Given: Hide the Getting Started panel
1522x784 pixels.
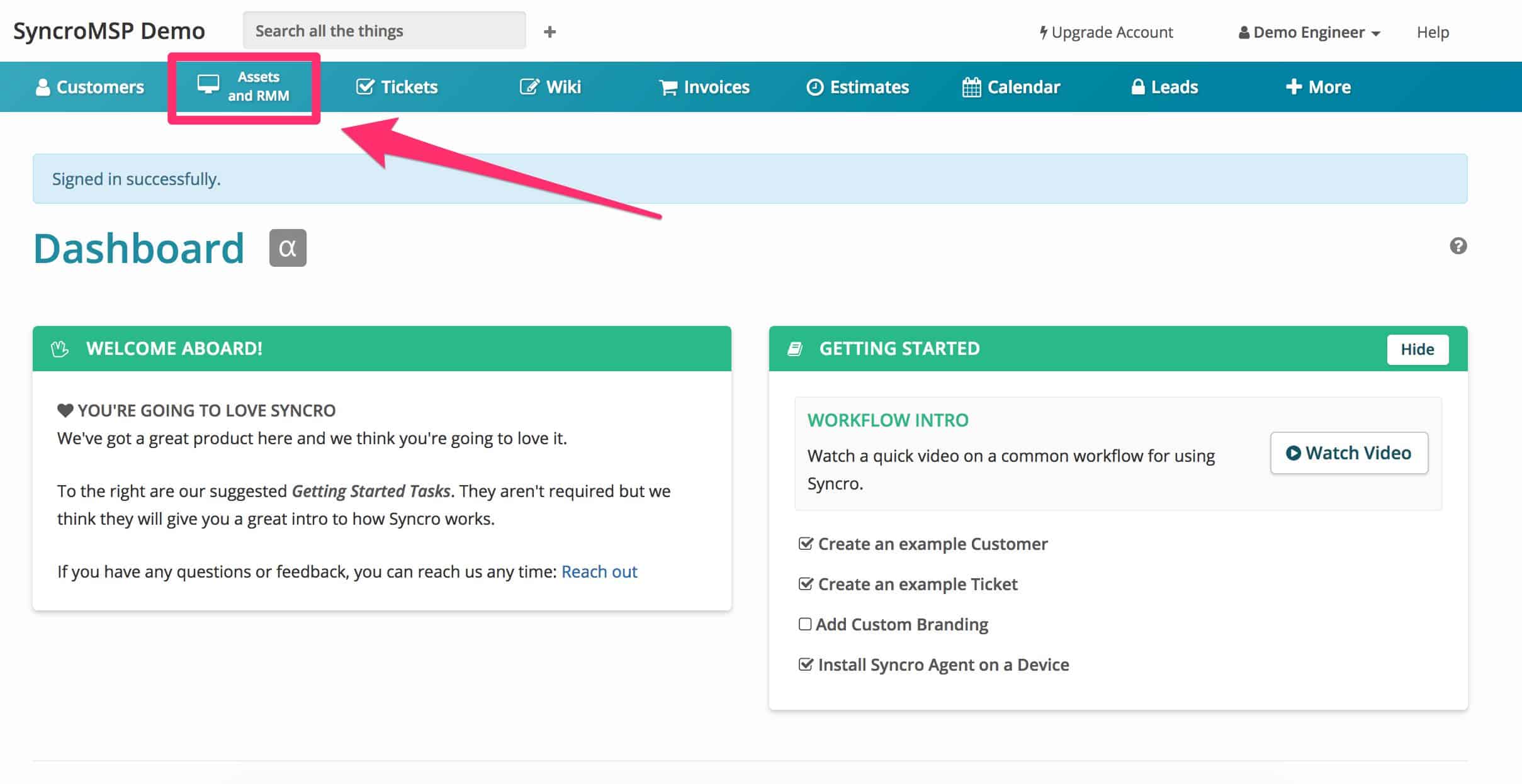Looking at the screenshot, I should [1417, 349].
